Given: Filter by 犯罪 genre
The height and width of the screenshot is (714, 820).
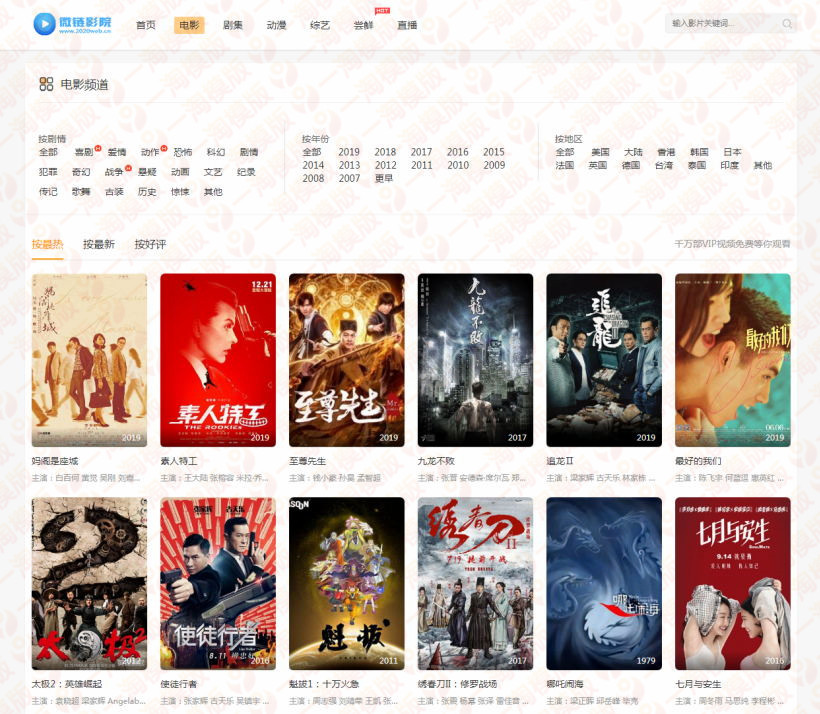Looking at the screenshot, I should [48, 172].
